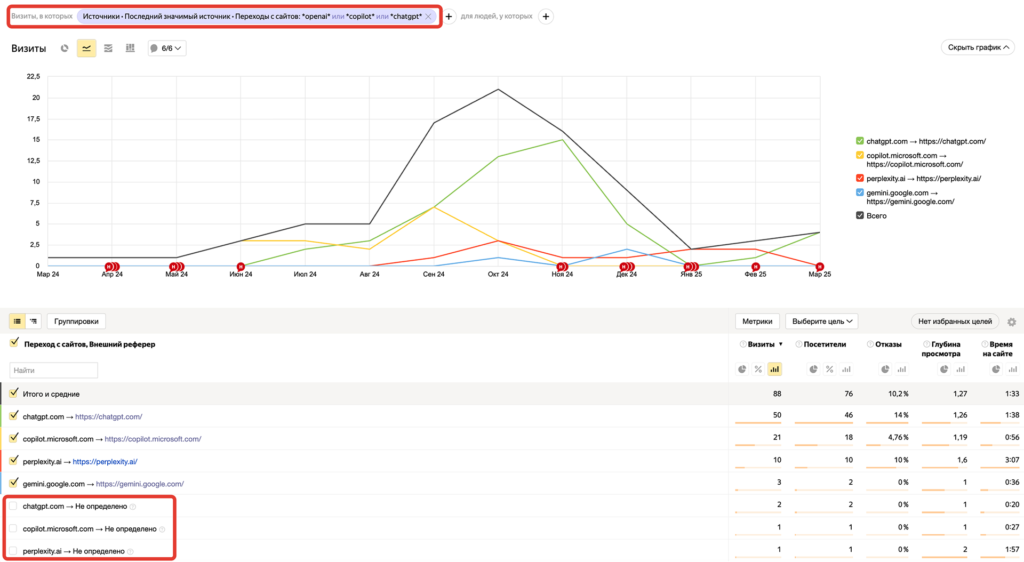This screenshot has height=562, width=1024.
Task: Toggle perplexity.ai series in legend
Action: point(860,178)
